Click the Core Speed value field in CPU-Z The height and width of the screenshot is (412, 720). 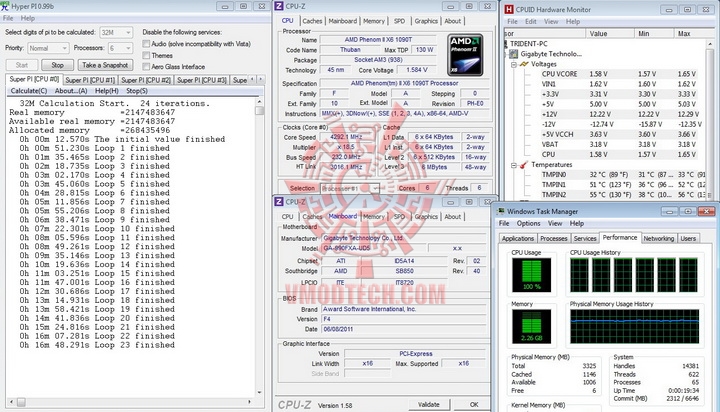pyautogui.click(x=348, y=137)
